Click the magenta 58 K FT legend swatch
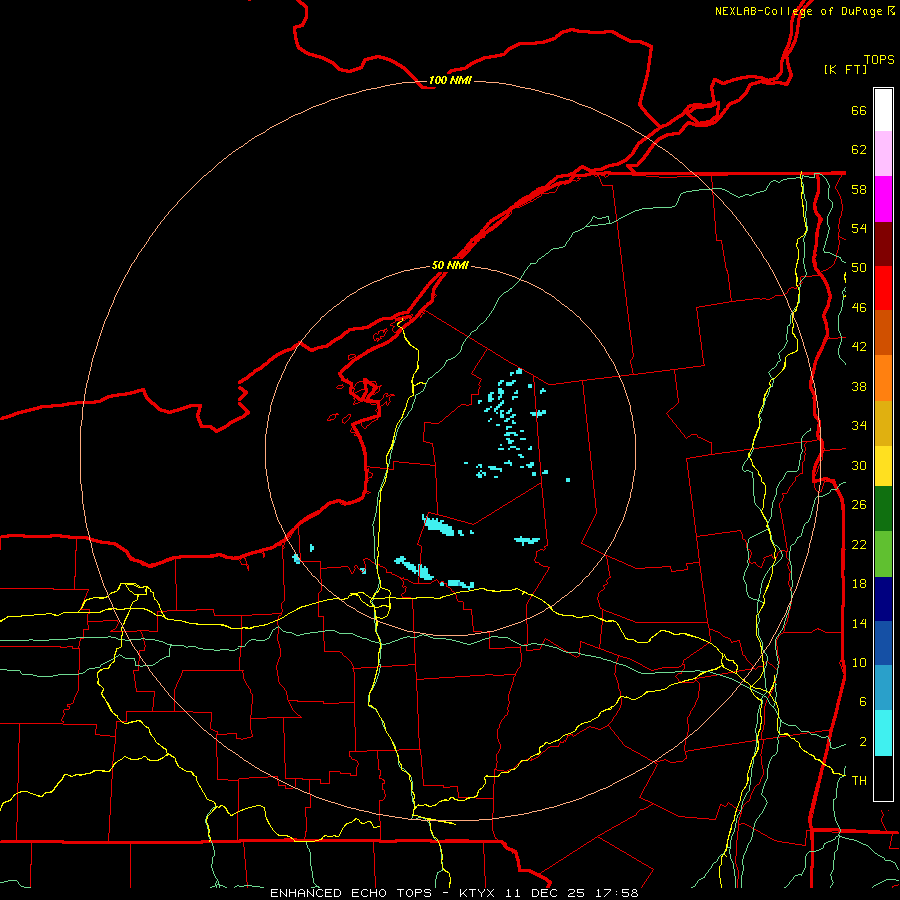Image resolution: width=900 pixels, height=900 pixels. 883,199
